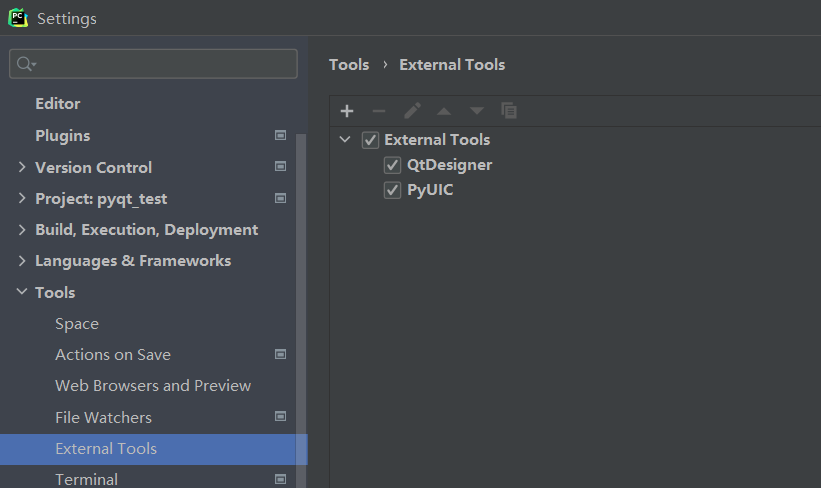Screen dimensions: 821x488
Task: Uncheck the External Tools group checkbox
Action: point(371,140)
